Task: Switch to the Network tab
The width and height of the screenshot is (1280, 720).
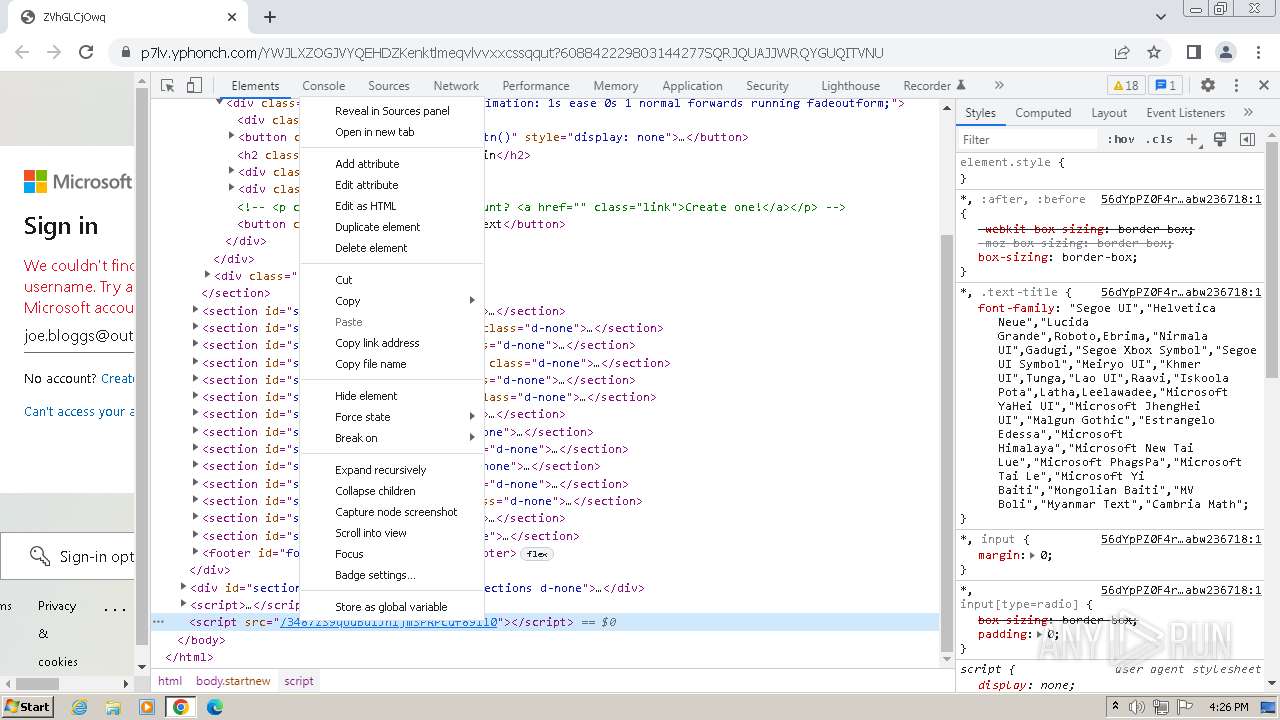Action: coord(456,86)
